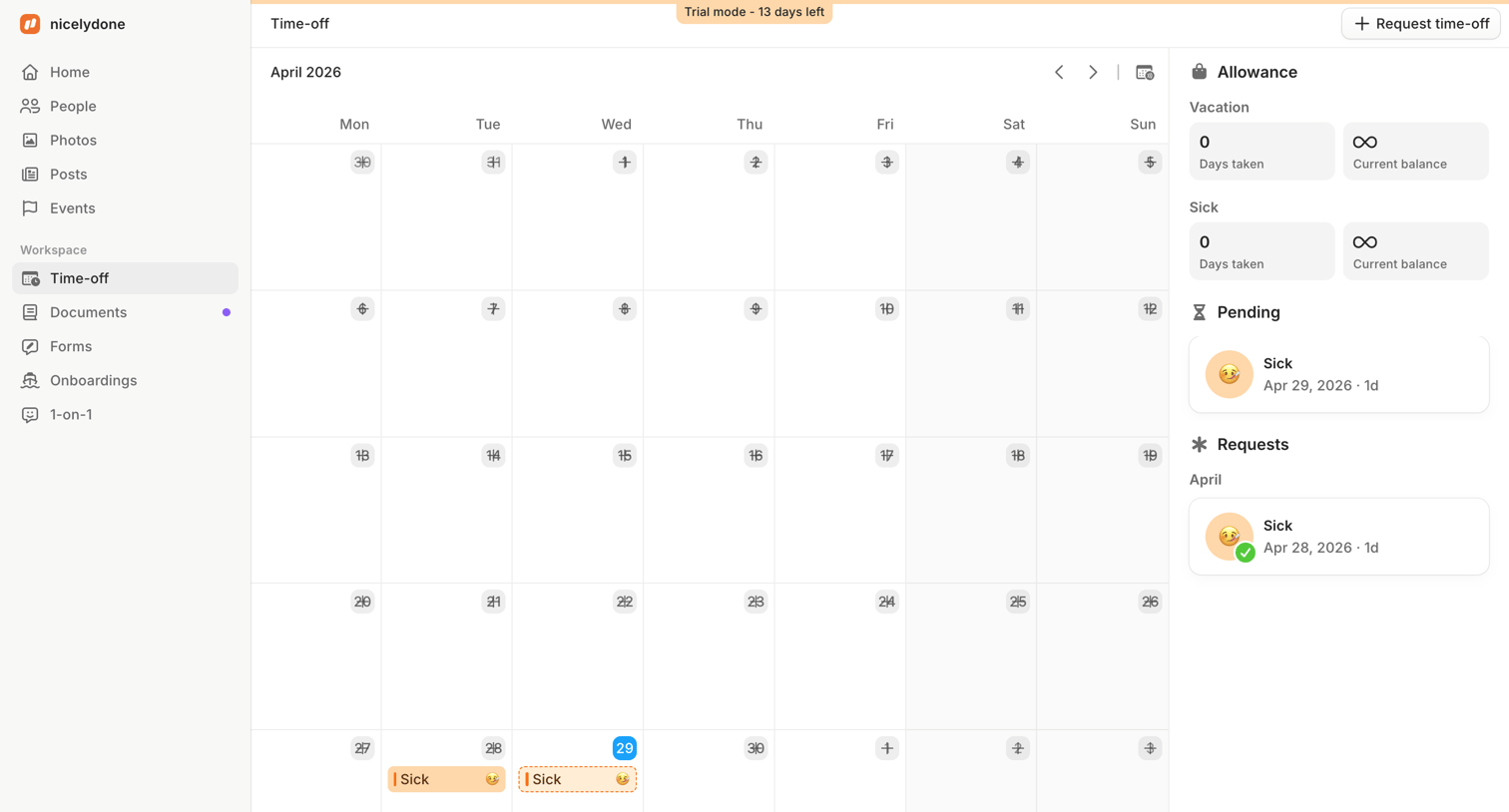Click the green approved checkmark badge
Image resolution: width=1509 pixels, height=812 pixels.
tap(1245, 553)
